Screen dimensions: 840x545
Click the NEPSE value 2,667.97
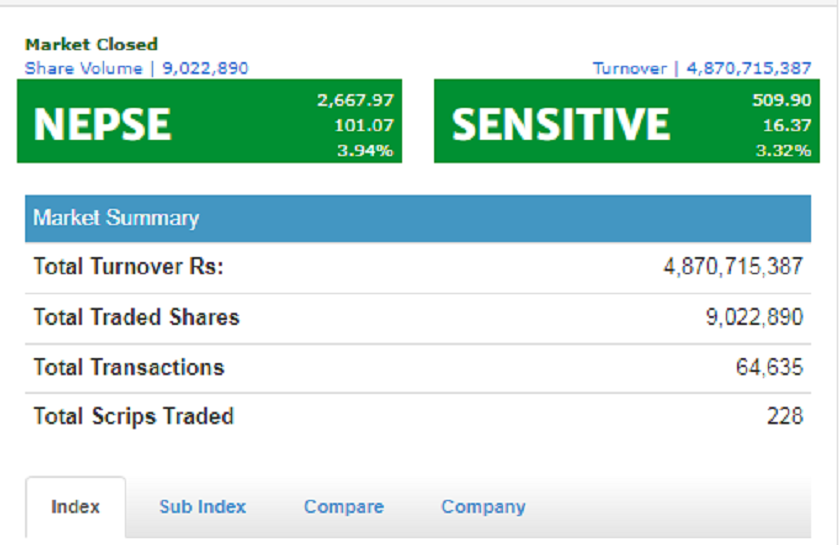pyautogui.click(x=355, y=100)
